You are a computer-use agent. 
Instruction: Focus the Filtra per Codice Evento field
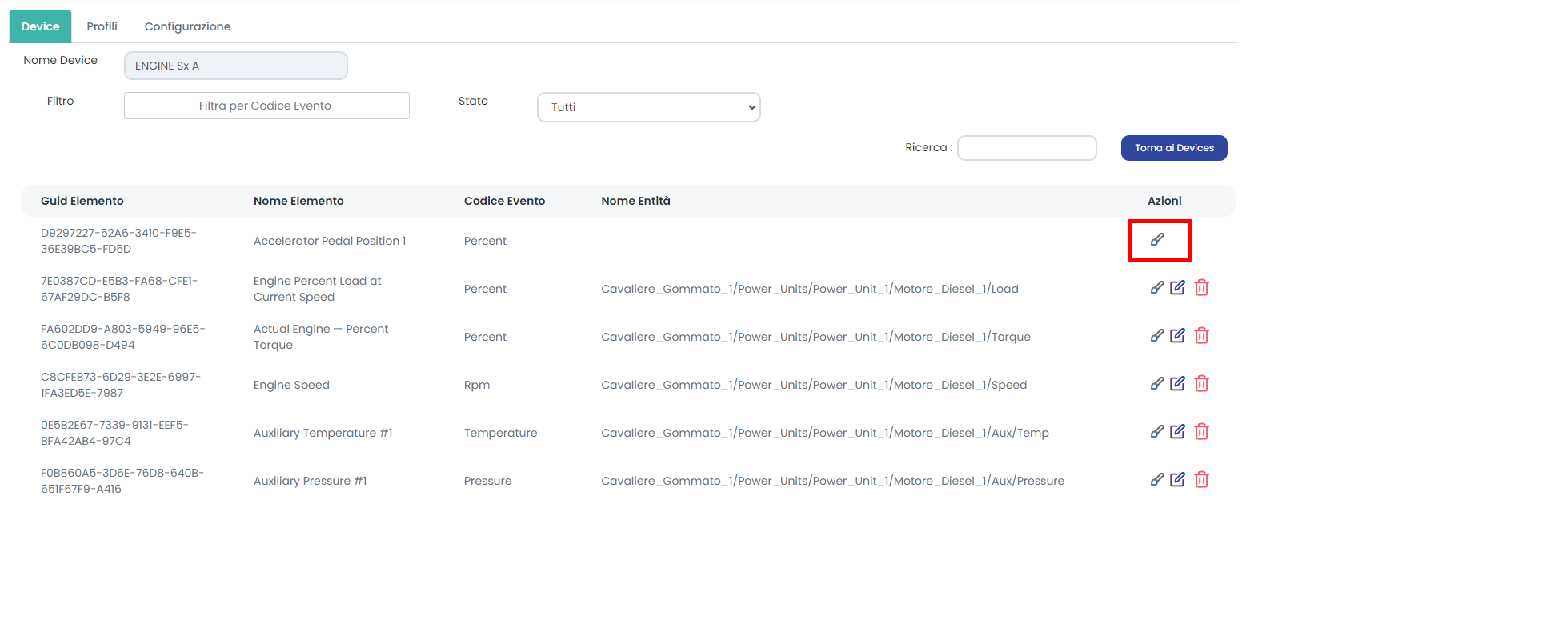click(266, 106)
